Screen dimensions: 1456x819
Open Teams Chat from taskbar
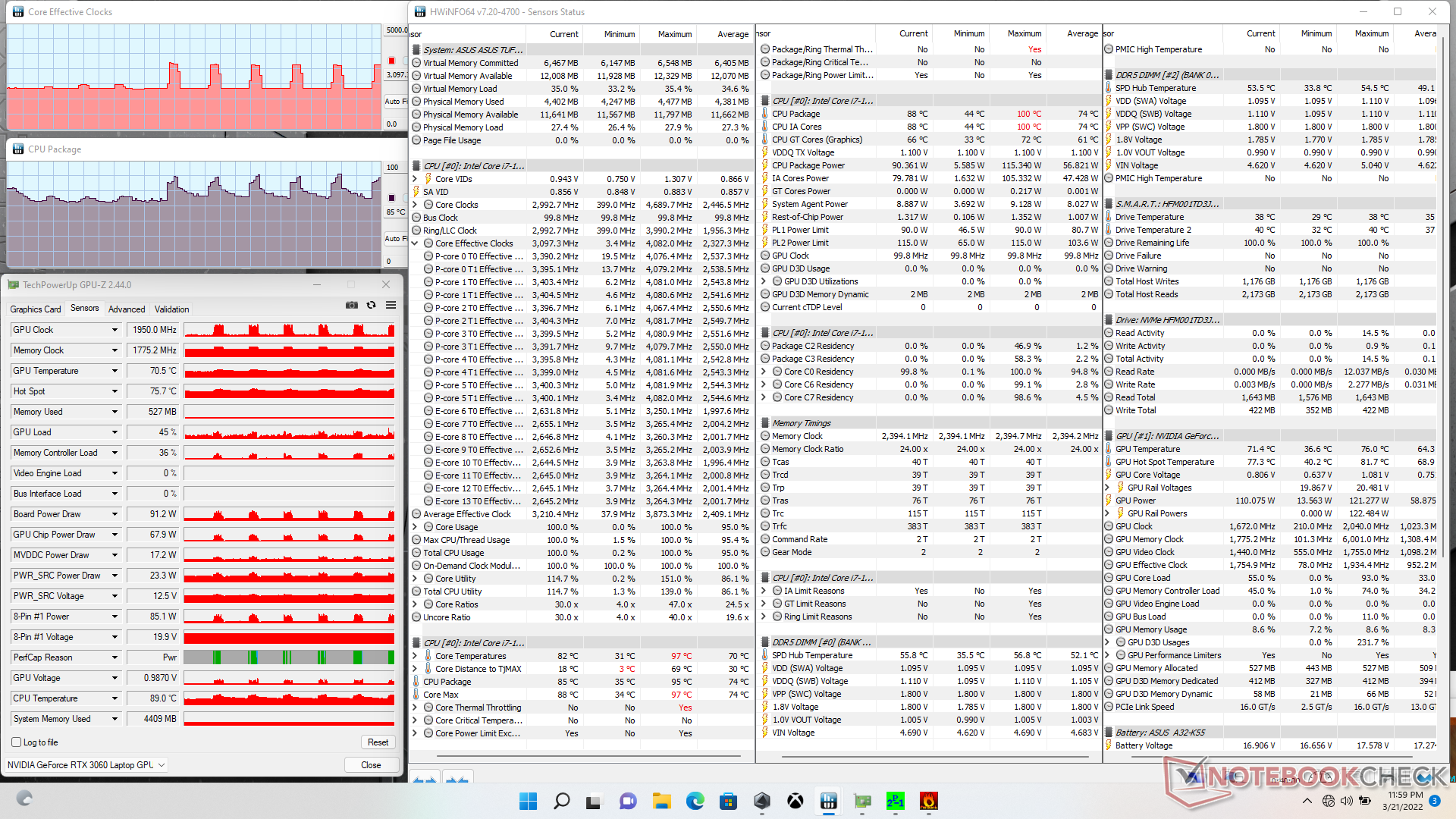click(x=628, y=801)
